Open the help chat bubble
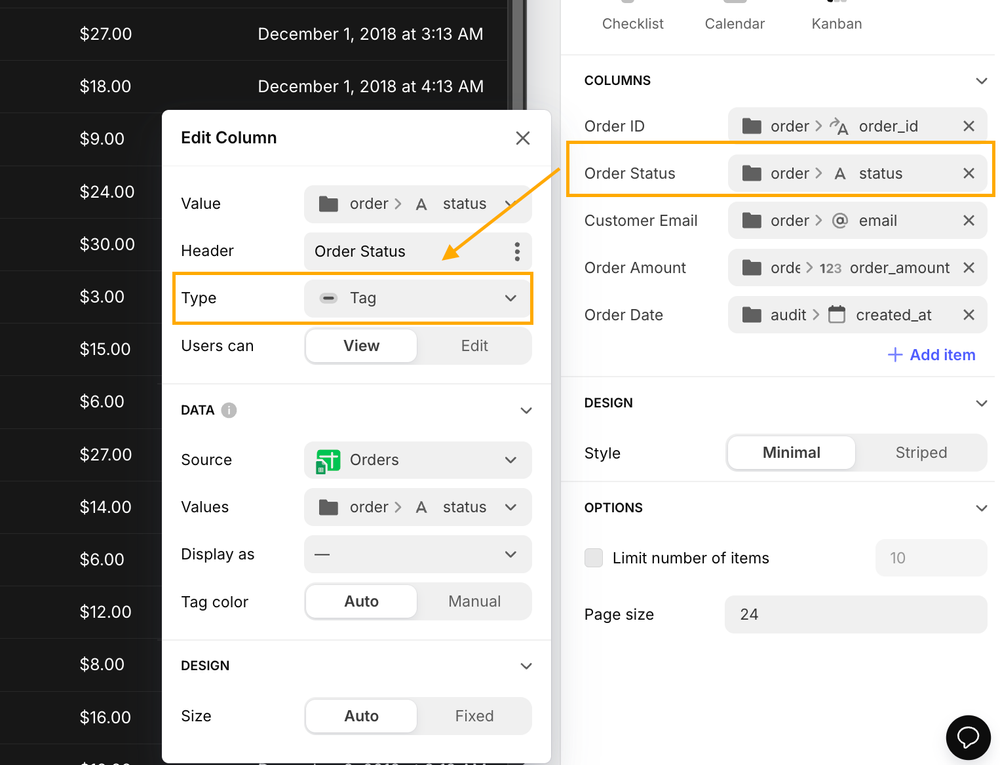This screenshot has width=1000, height=765. point(967,737)
